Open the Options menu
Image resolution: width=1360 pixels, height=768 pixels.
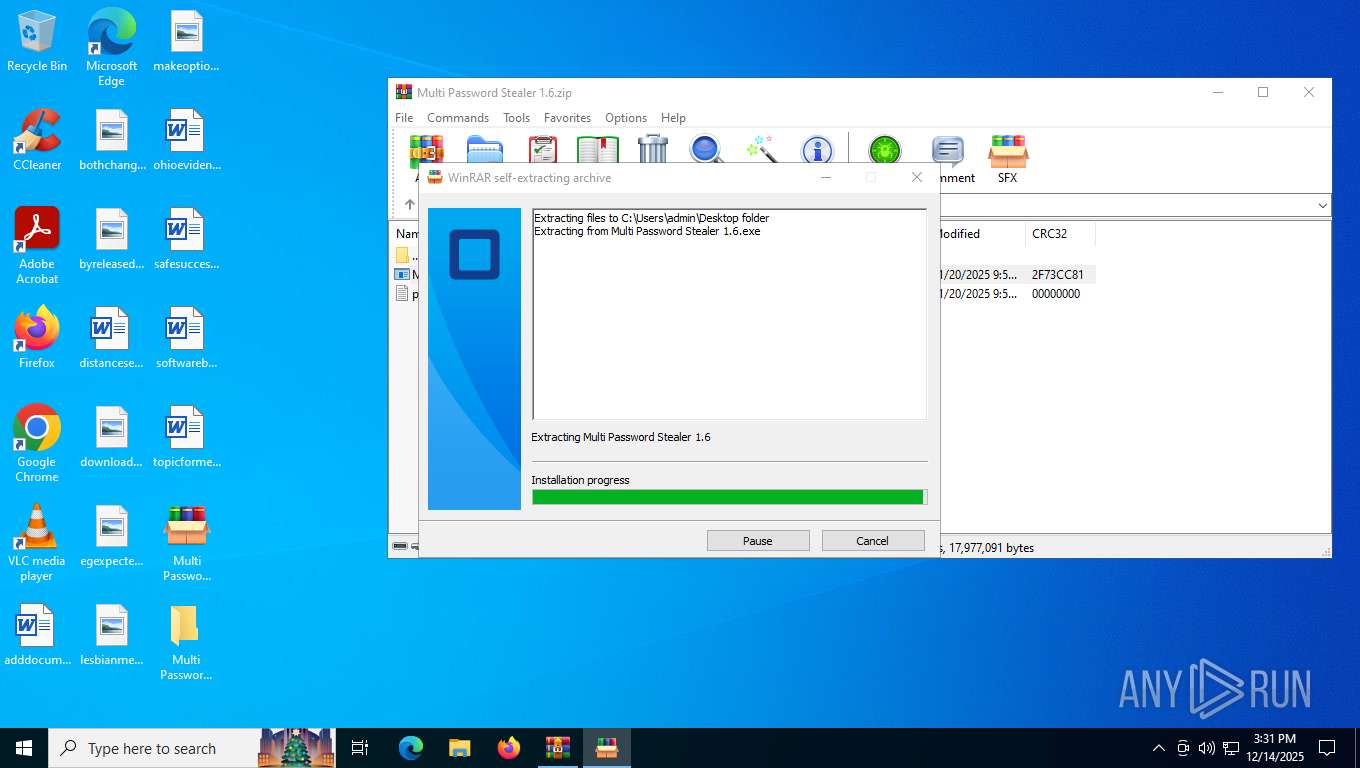[x=626, y=117]
